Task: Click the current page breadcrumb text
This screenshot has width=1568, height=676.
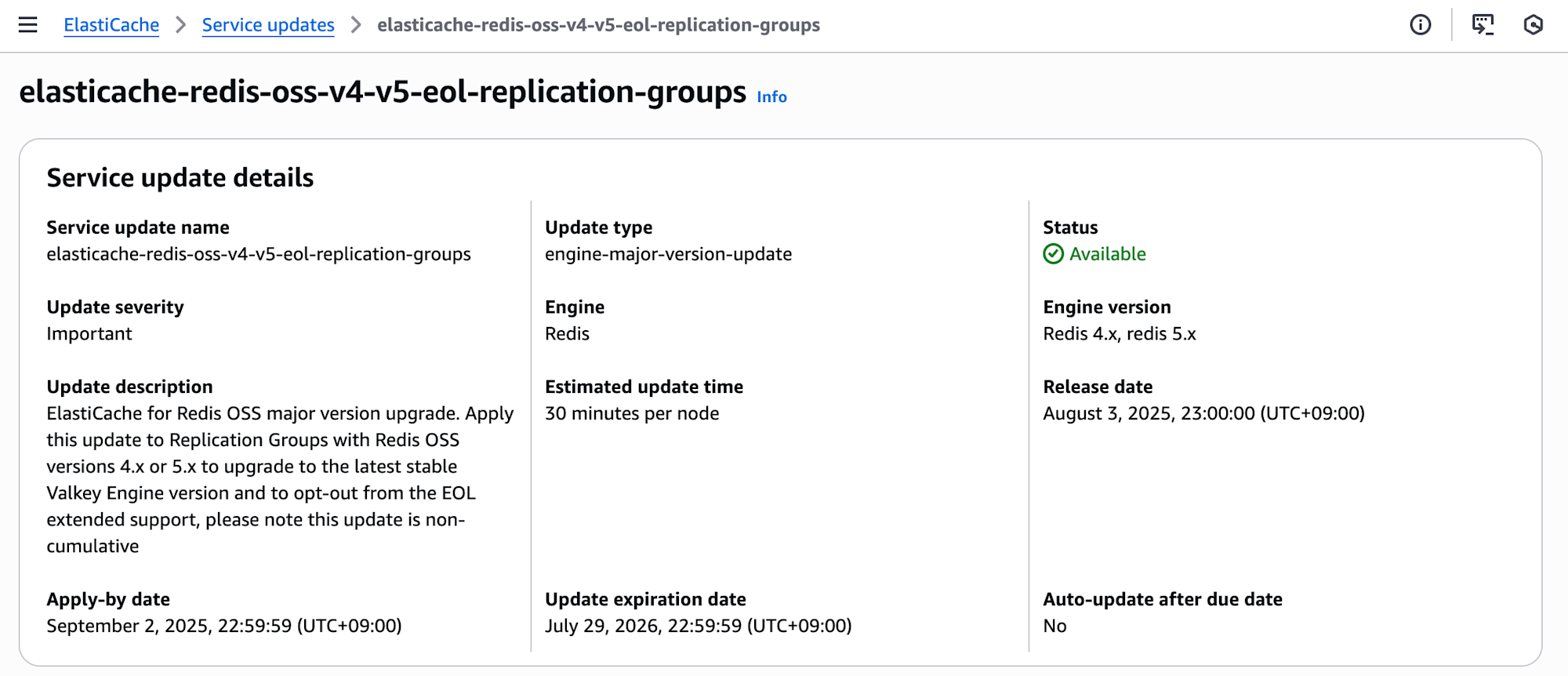Action: pos(598,25)
